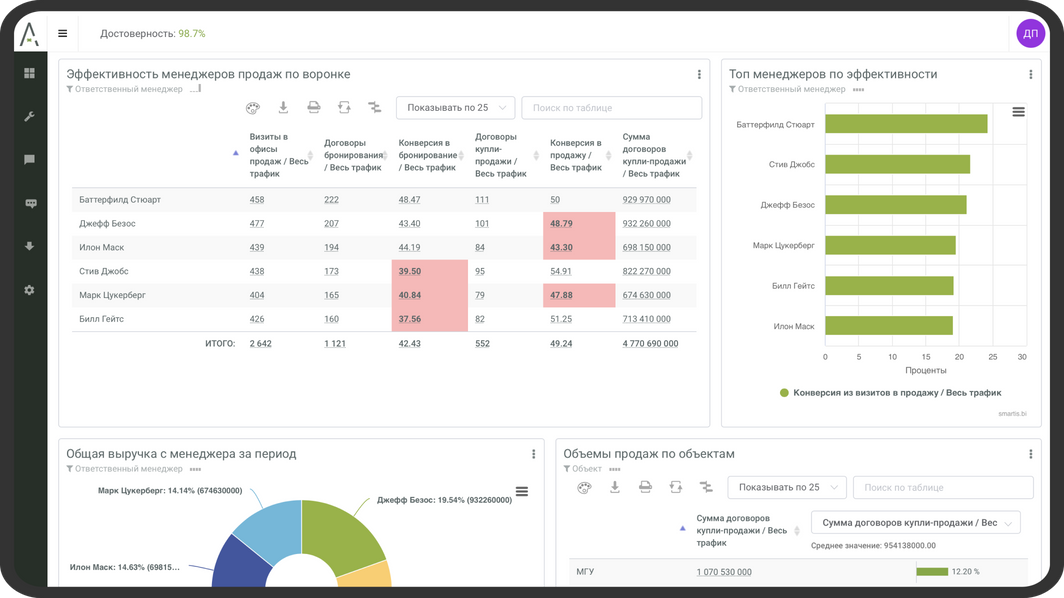Viewport: 1064px width, 598px height.
Task: Click the download icon in 'Объемы продаж по объектам'
Action: (x=615, y=487)
